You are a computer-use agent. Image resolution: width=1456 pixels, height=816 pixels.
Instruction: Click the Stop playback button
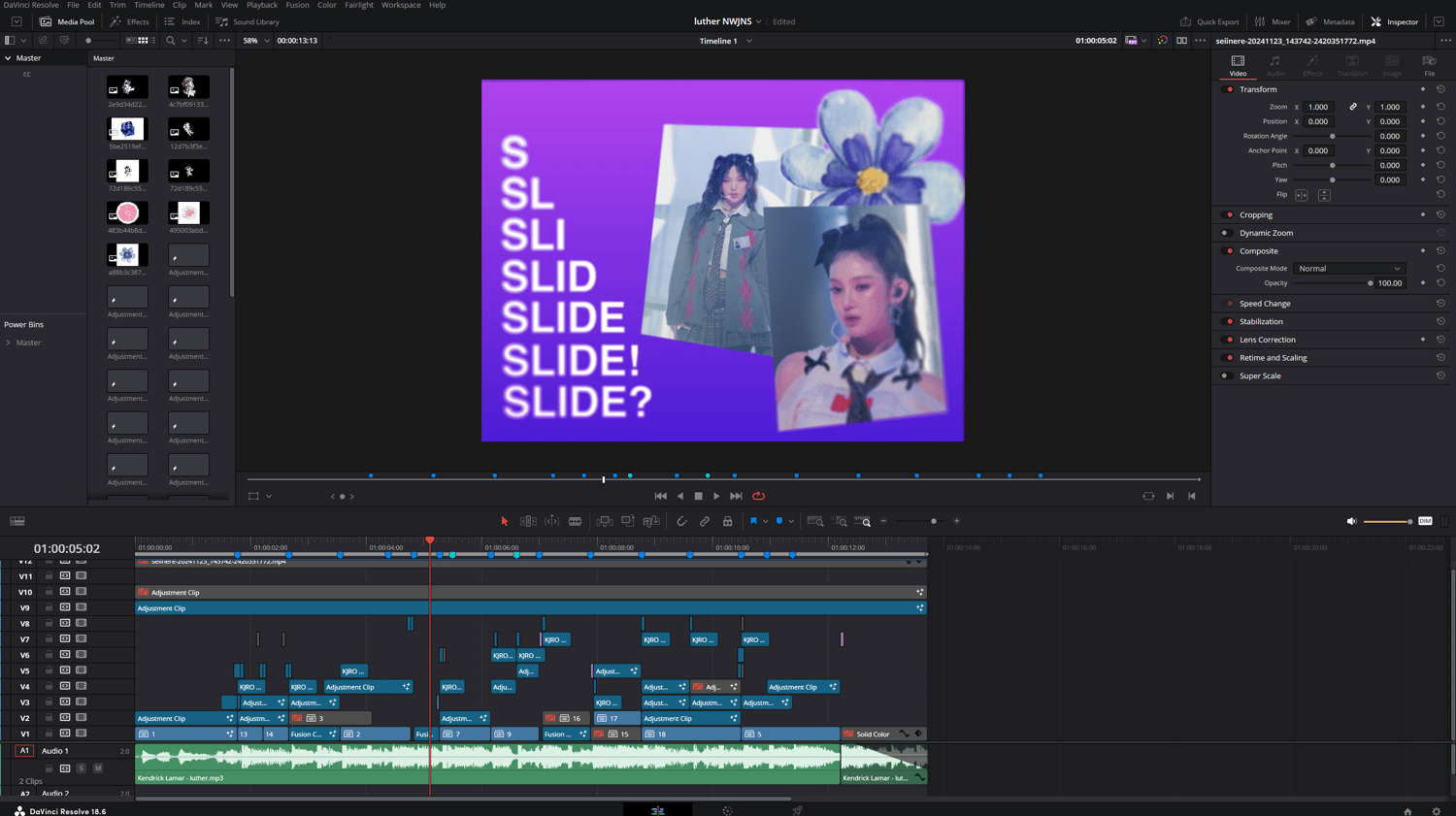(x=698, y=496)
